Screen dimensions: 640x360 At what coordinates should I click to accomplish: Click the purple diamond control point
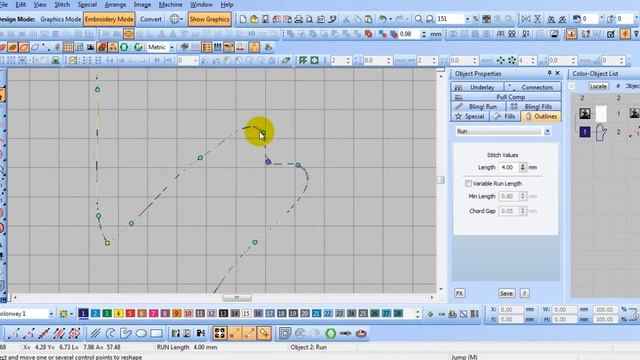tap(268, 162)
